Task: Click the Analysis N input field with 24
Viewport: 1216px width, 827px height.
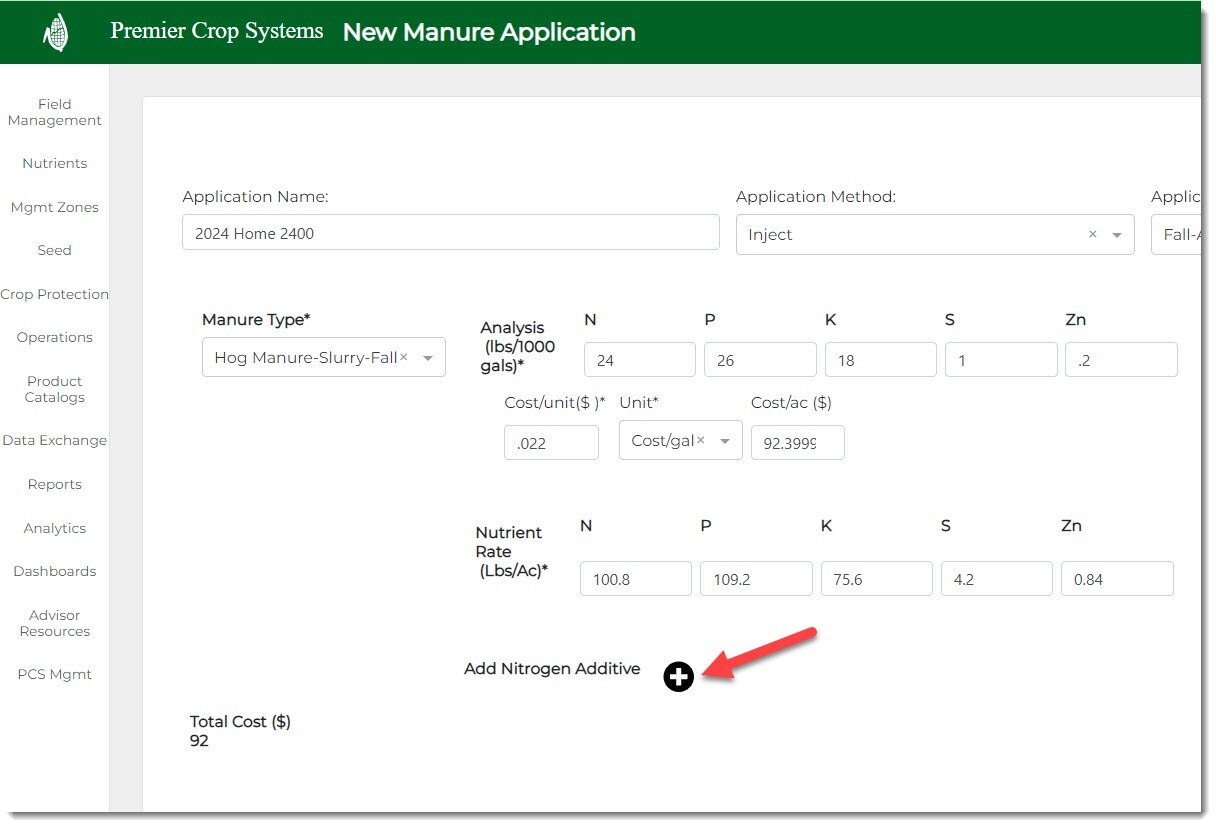Action: [x=639, y=360]
